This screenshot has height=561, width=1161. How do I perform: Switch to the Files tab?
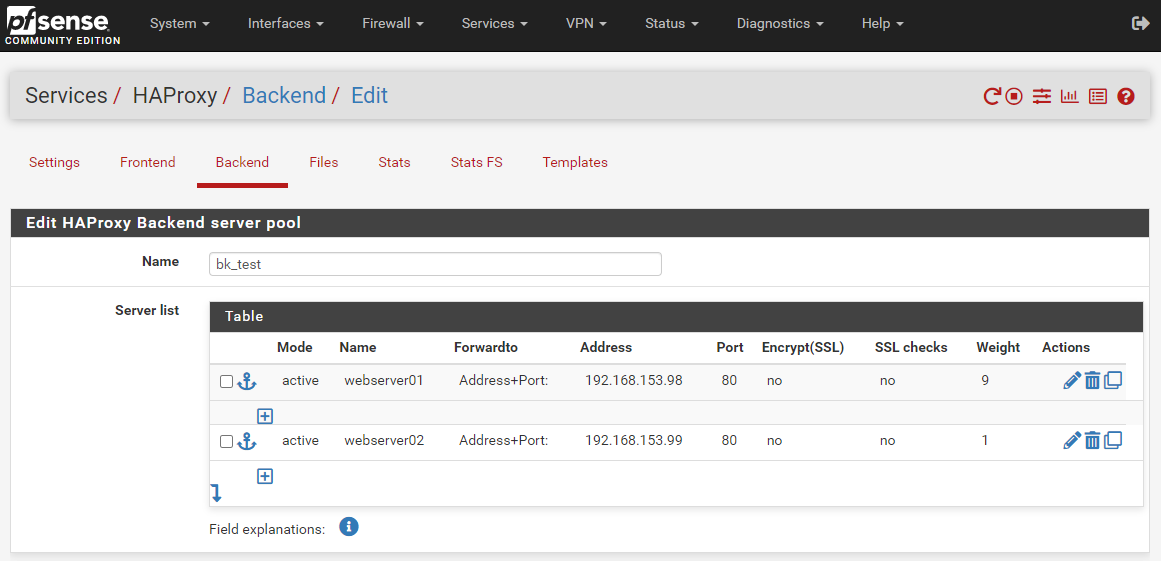coord(324,162)
